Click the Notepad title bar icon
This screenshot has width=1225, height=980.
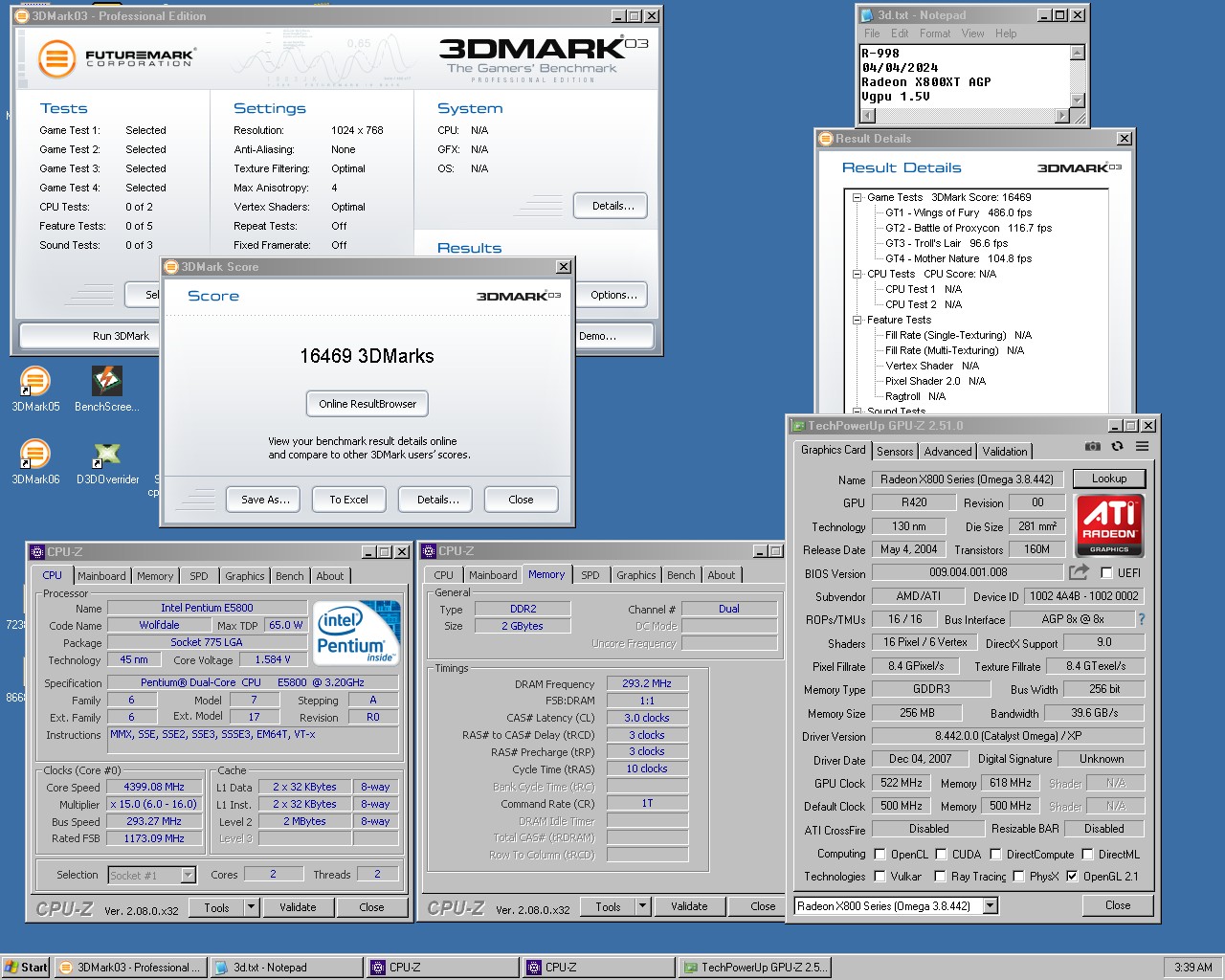867,15
